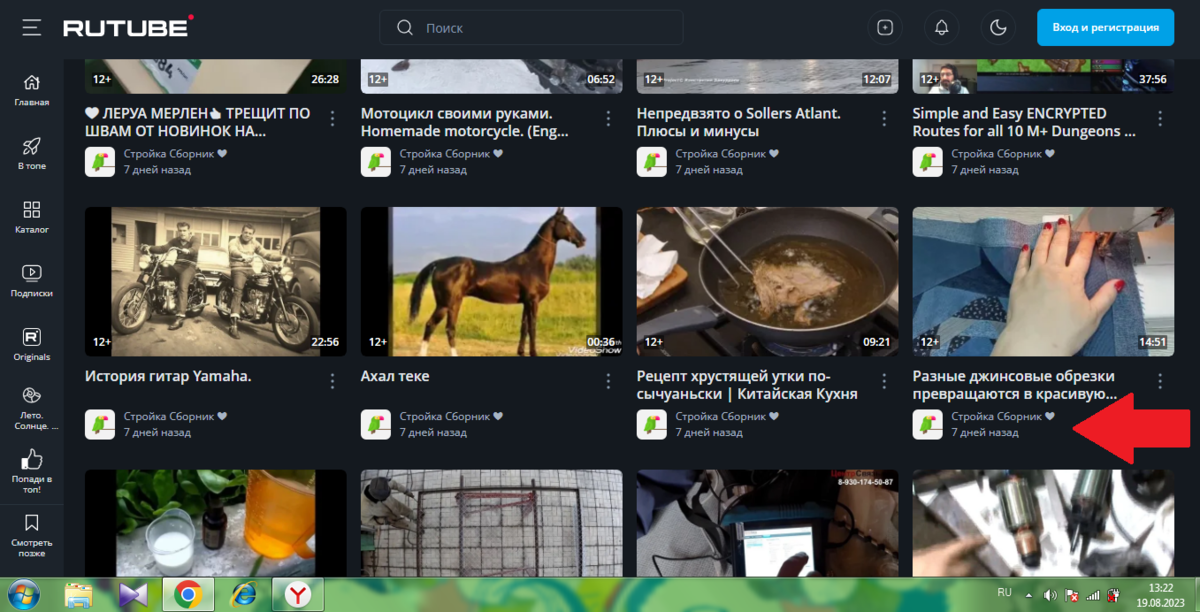Screen dimensions: 1200x612
Task: Click channel avatar under Рецепт хрустящей утки
Action: pos(652,424)
